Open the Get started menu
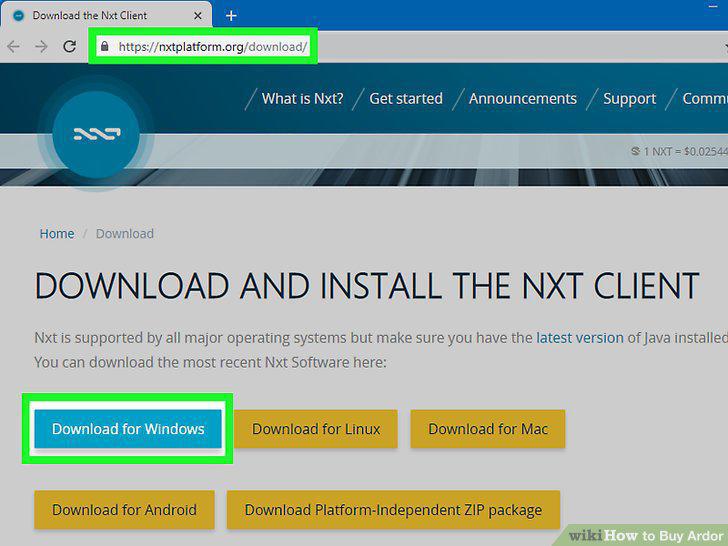The image size is (728, 546). [x=406, y=98]
